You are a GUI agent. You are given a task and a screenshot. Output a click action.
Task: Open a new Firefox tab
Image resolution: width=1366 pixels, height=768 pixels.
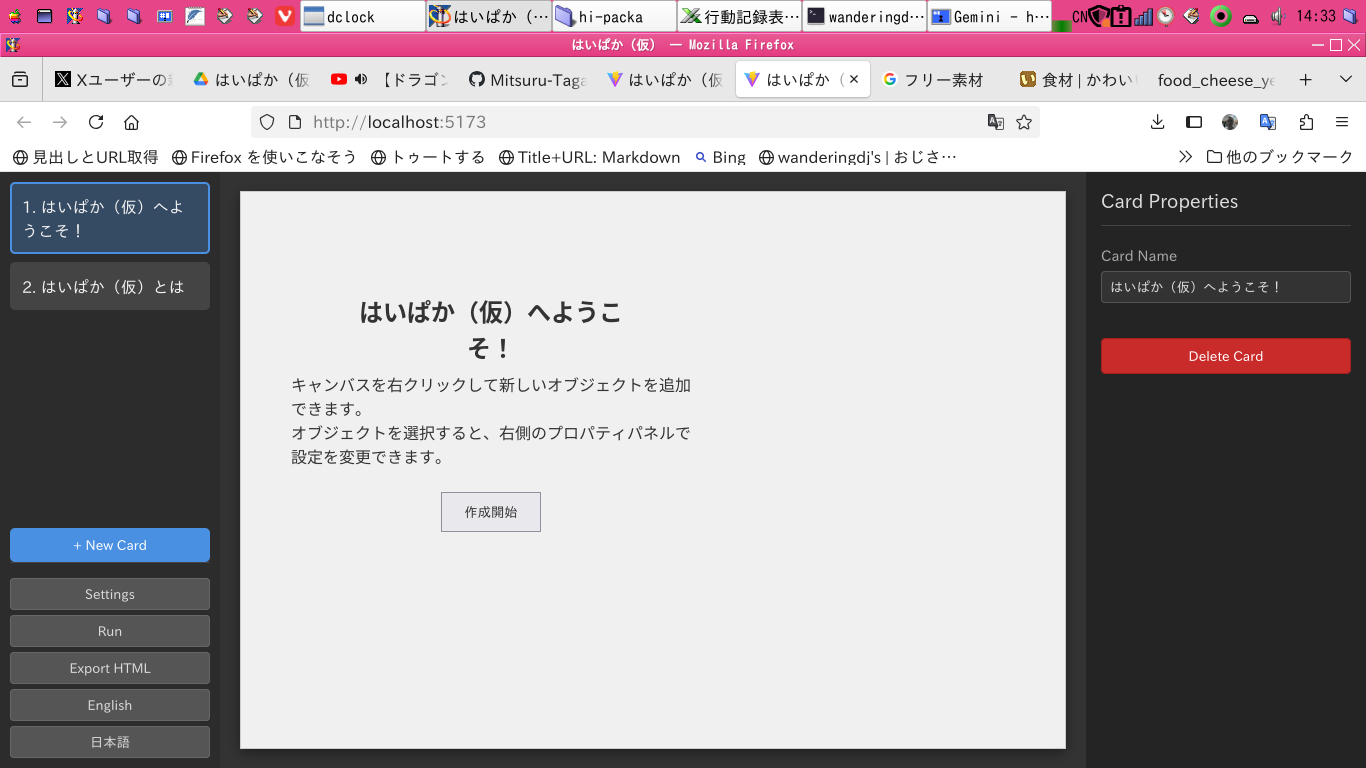[x=1305, y=80]
